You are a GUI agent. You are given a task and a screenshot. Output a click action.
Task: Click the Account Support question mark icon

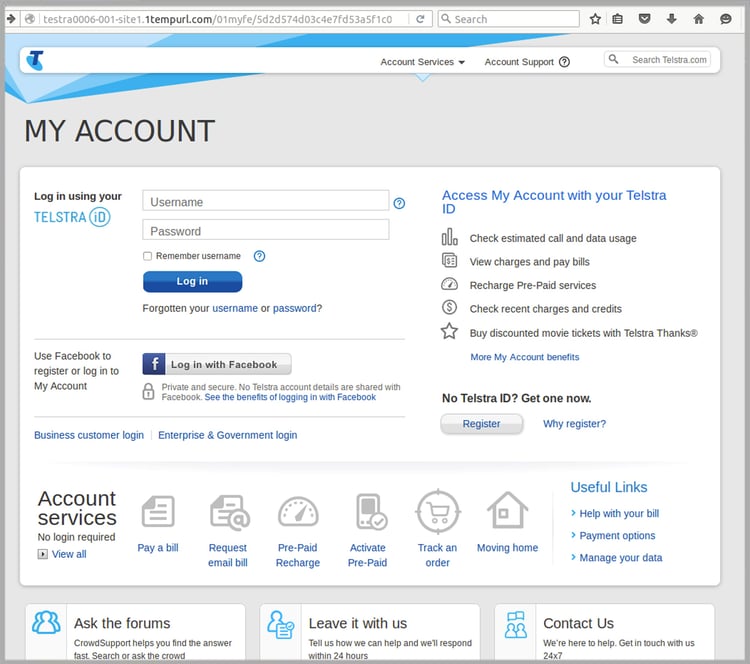pyautogui.click(x=564, y=62)
